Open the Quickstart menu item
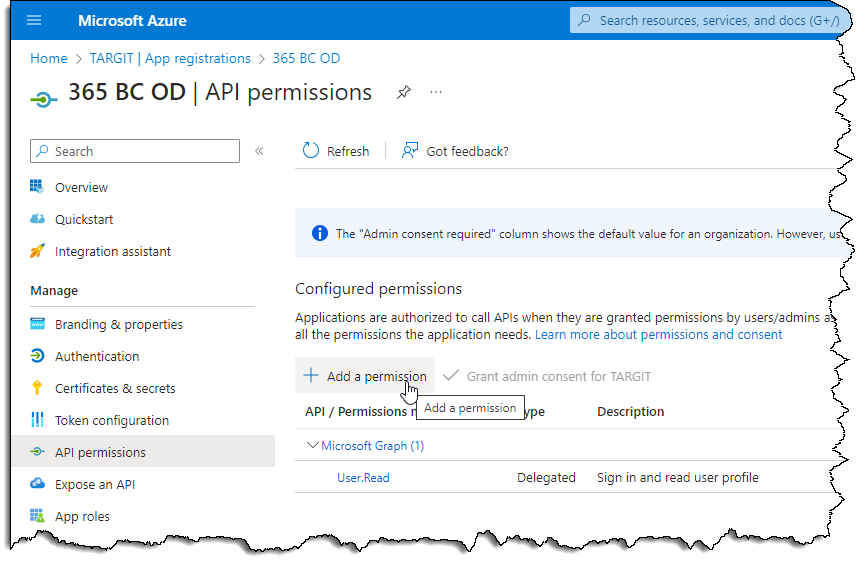861x570 pixels. point(84,220)
